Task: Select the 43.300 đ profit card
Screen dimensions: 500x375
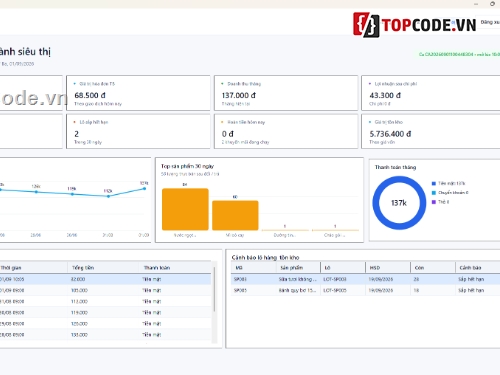Action: click(x=431, y=93)
